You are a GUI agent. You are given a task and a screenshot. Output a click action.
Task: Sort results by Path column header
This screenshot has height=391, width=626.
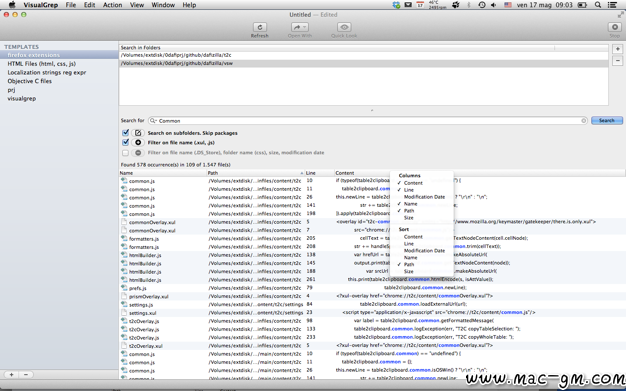point(256,173)
